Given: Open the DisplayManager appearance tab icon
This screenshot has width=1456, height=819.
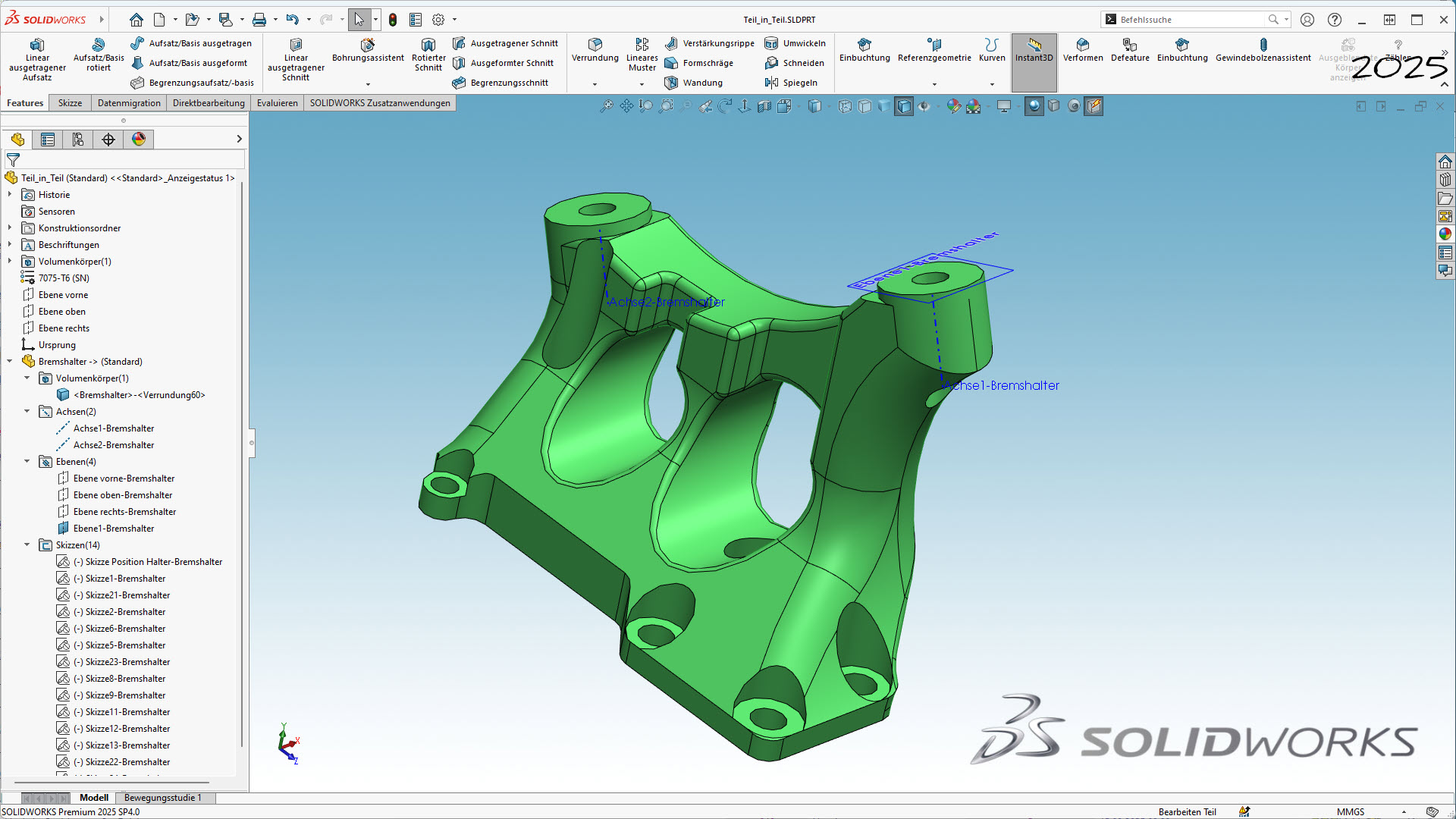Looking at the screenshot, I should point(139,140).
